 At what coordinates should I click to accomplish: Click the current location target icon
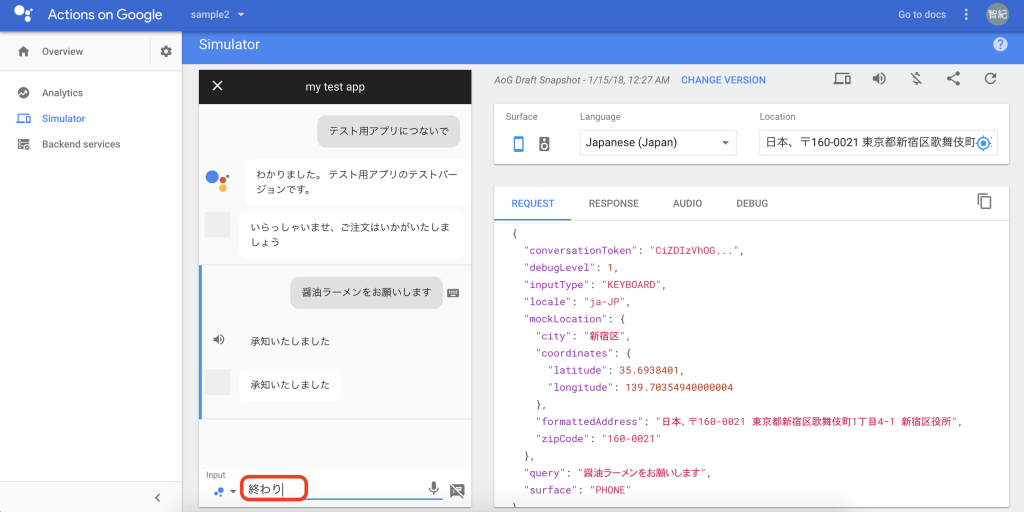point(984,143)
